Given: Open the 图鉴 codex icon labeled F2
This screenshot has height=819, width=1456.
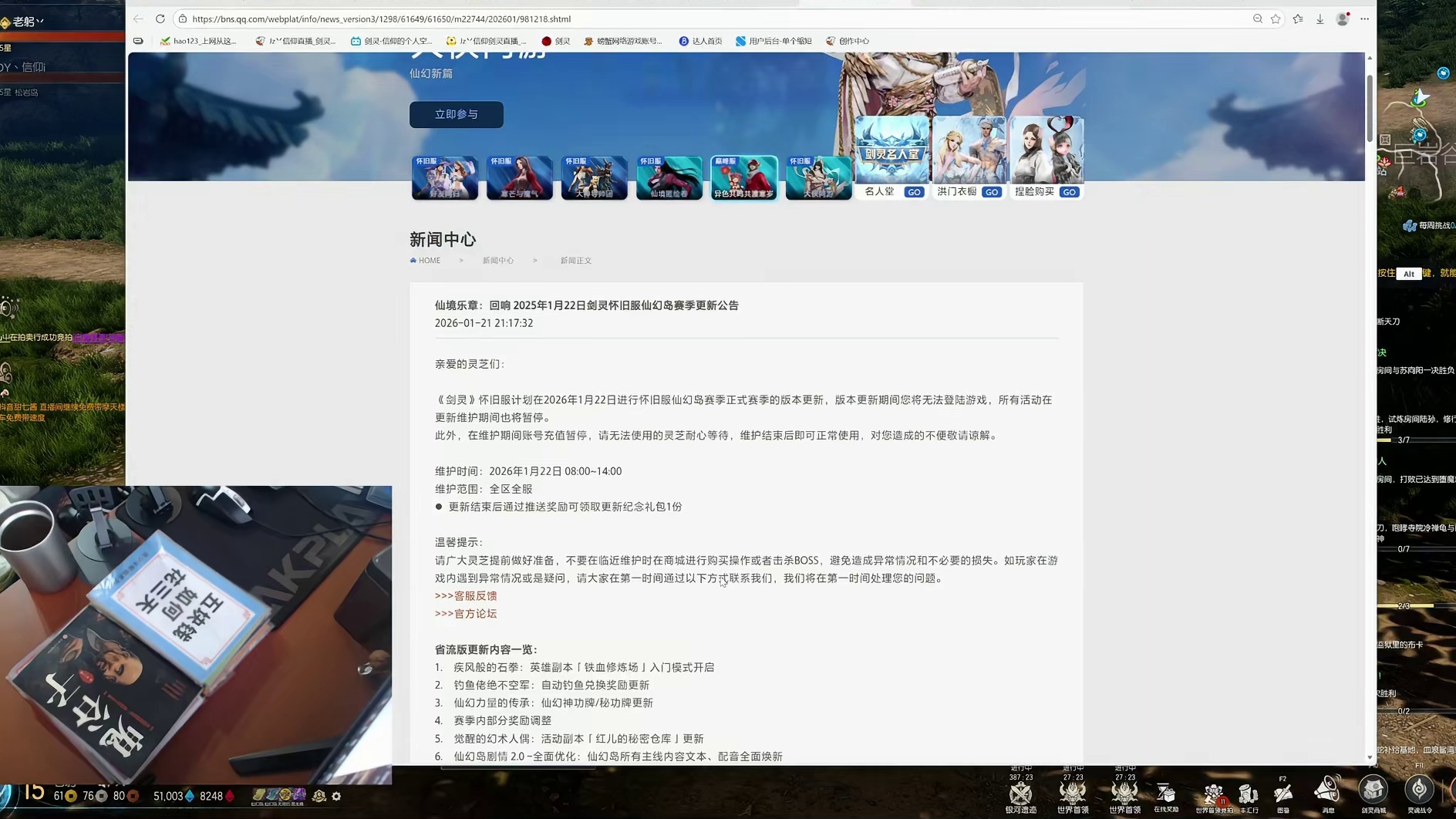Looking at the screenshot, I should click(x=1283, y=793).
